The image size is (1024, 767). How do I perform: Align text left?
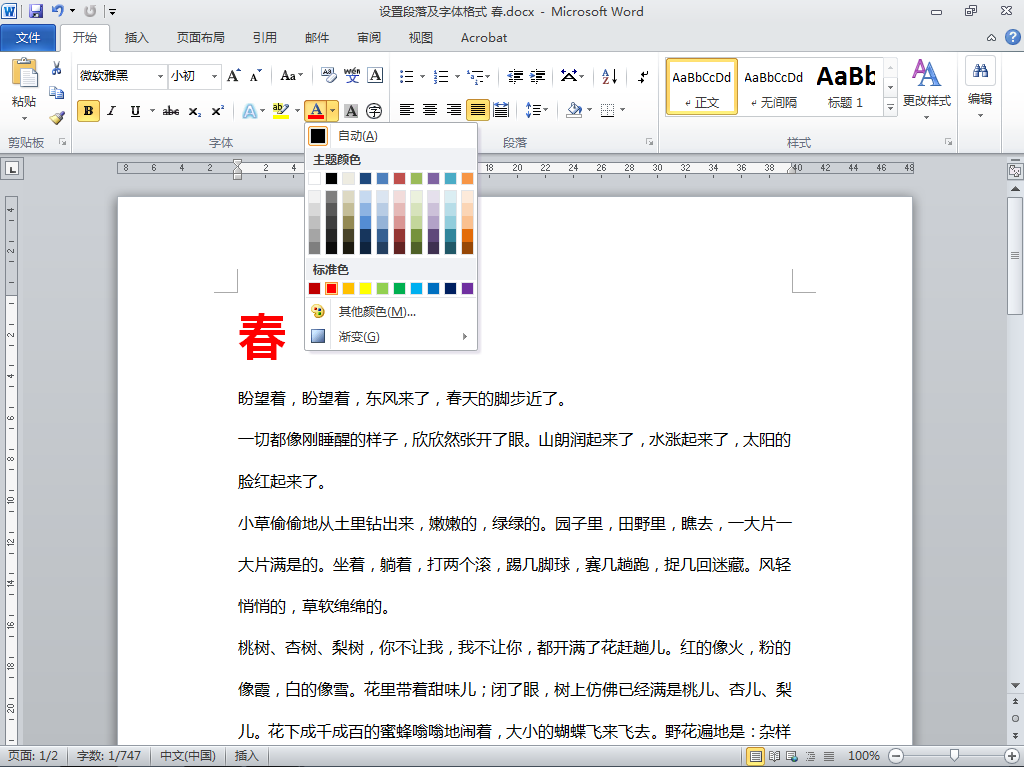(x=407, y=110)
